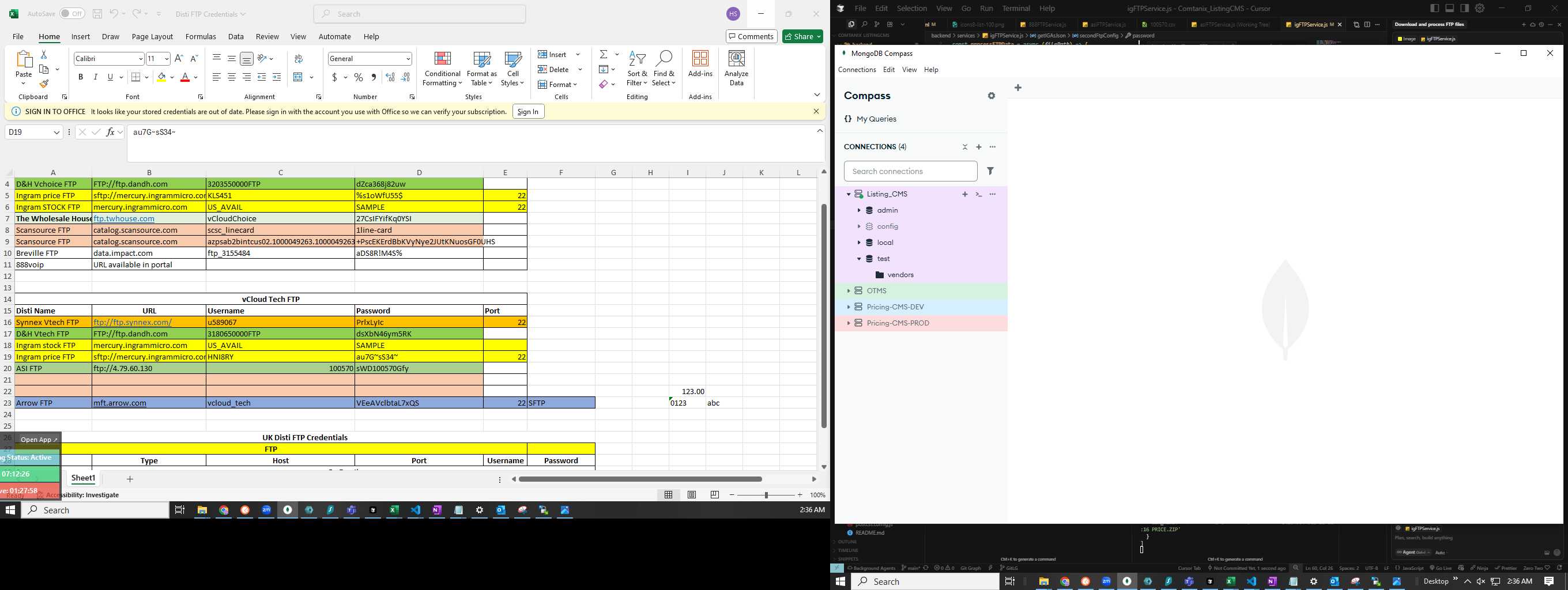Decrease font size in Excel ribbon
The height and width of the screenshot is (590, 1568).
[194, 58]
